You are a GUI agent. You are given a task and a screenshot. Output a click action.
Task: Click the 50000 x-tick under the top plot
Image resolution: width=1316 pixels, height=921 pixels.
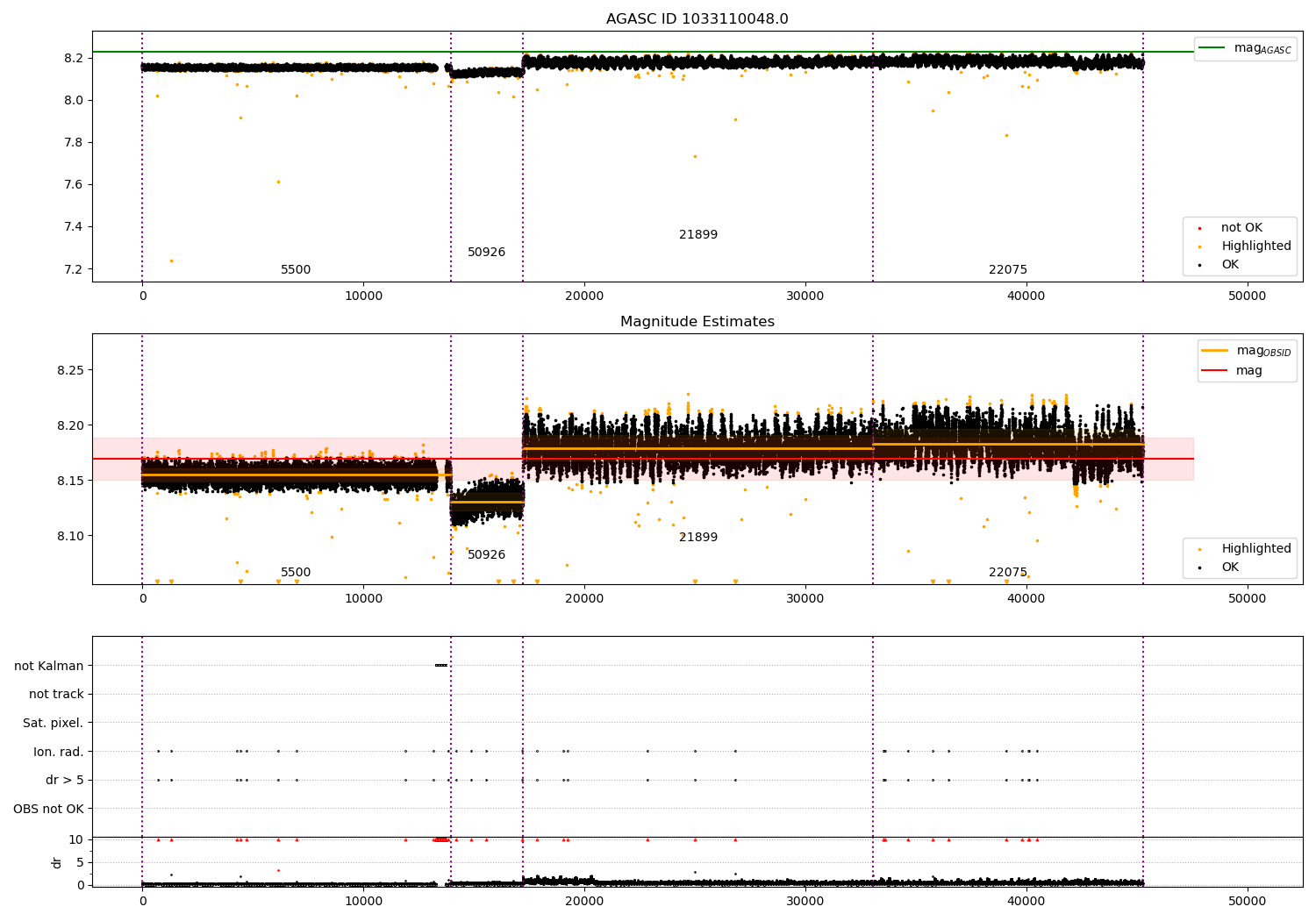pyautogui.click(x=1247, y=296)
